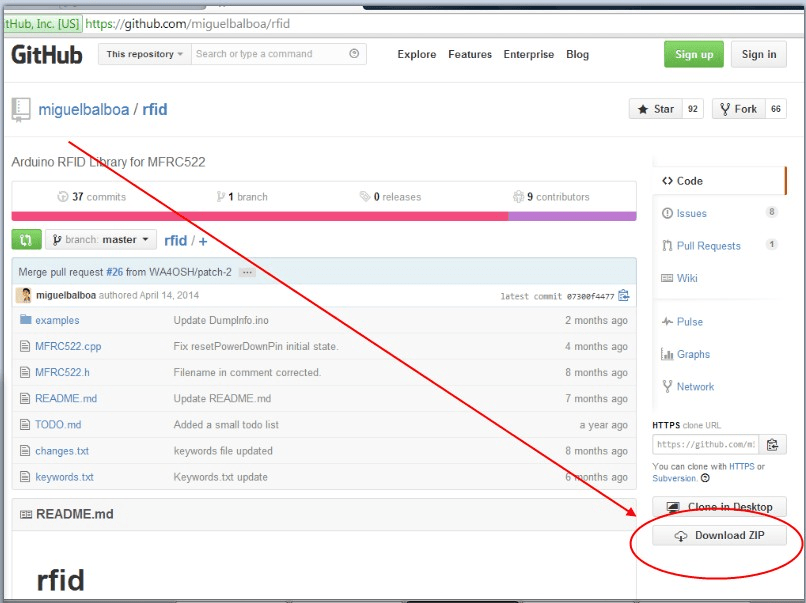Click the Download ZIP button
This screenshot has width=806, height=603.
pyautogui.click(x=719, y=535)
